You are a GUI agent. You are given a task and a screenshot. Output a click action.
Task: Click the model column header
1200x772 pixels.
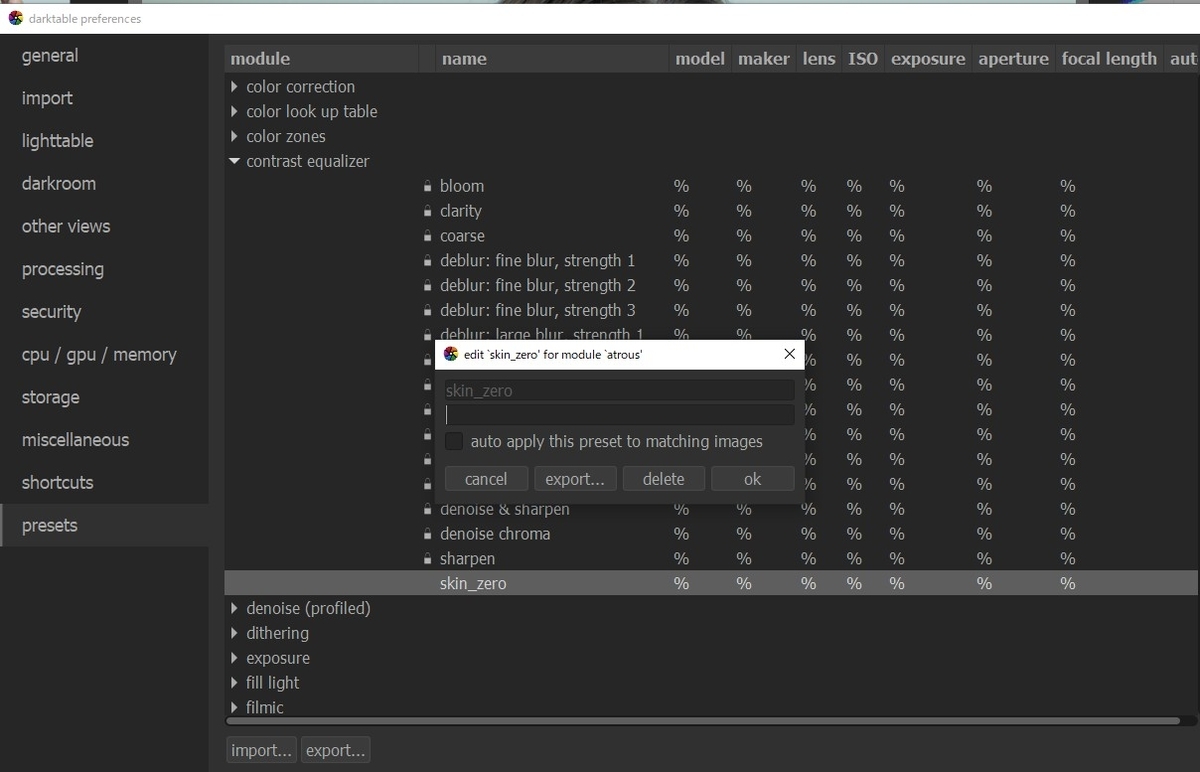(x=700, y=59)
